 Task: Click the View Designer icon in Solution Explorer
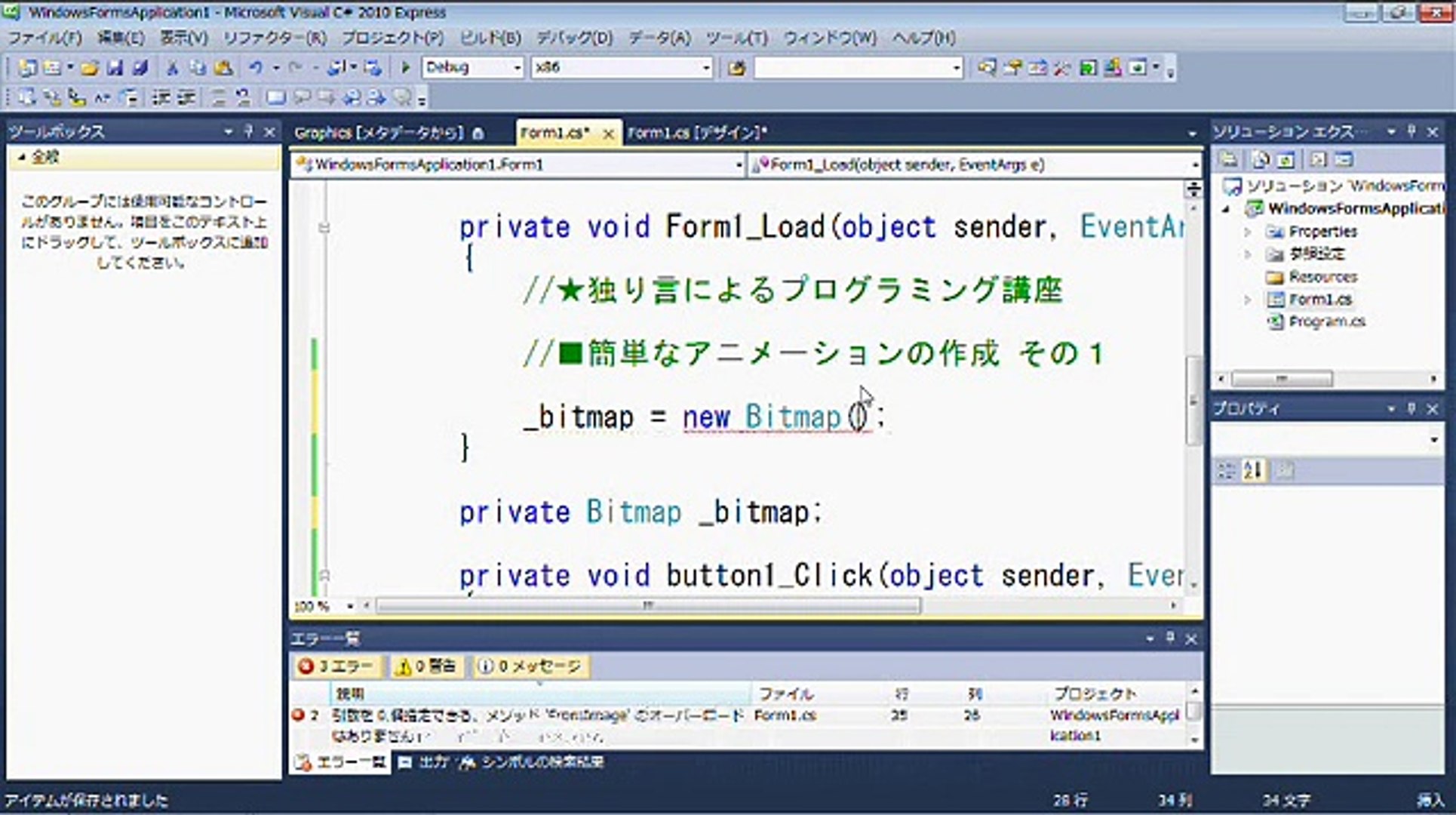[x=1344, y=160]
